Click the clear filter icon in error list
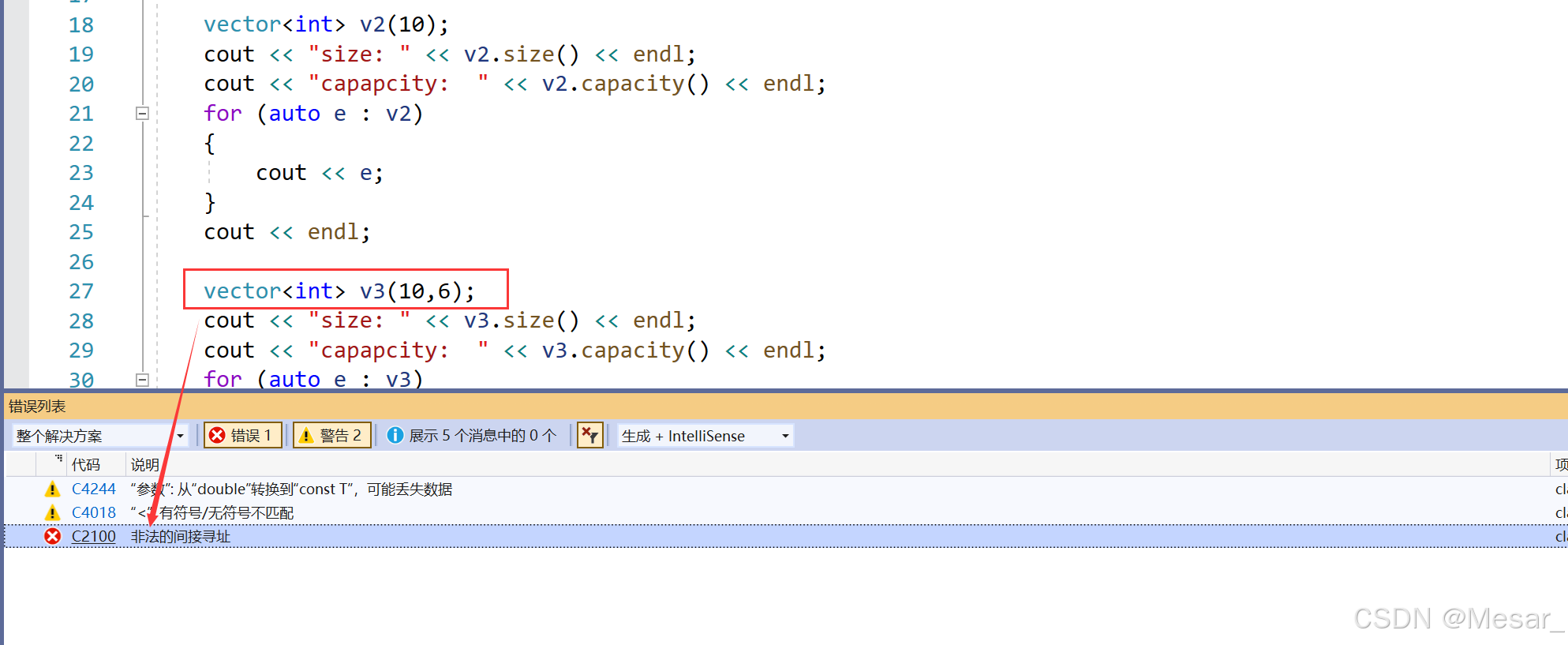Image resolution: width=1568 pixels, height=645 pixels. coord(589,436)
